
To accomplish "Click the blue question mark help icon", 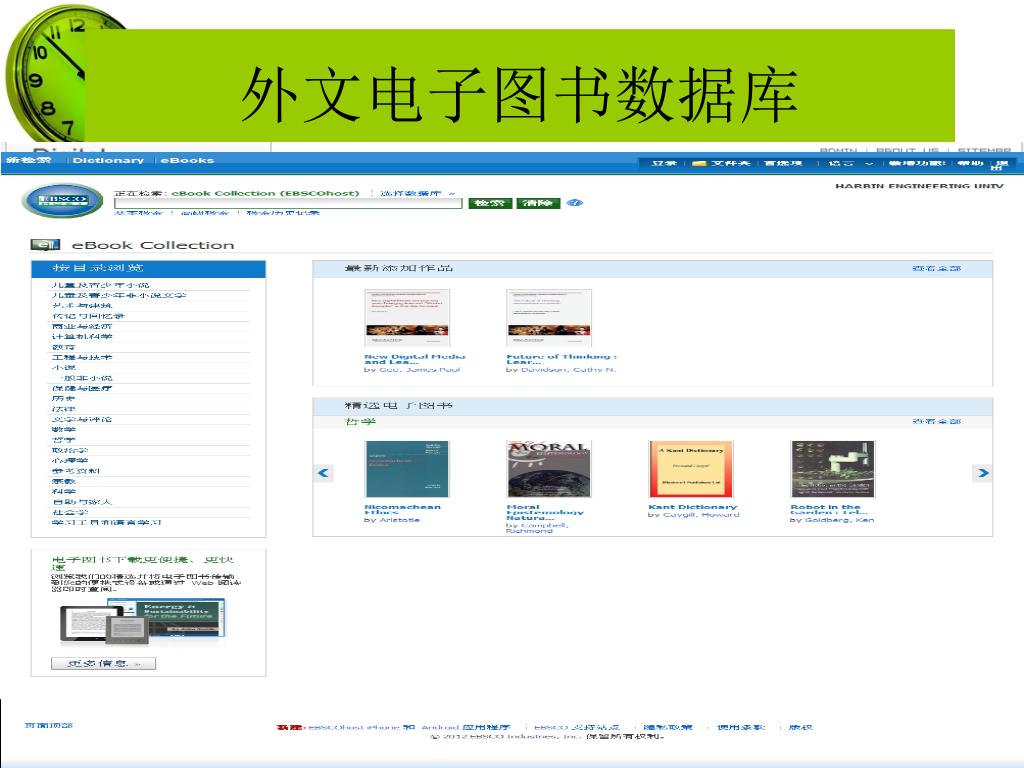I will click(574, 203).
